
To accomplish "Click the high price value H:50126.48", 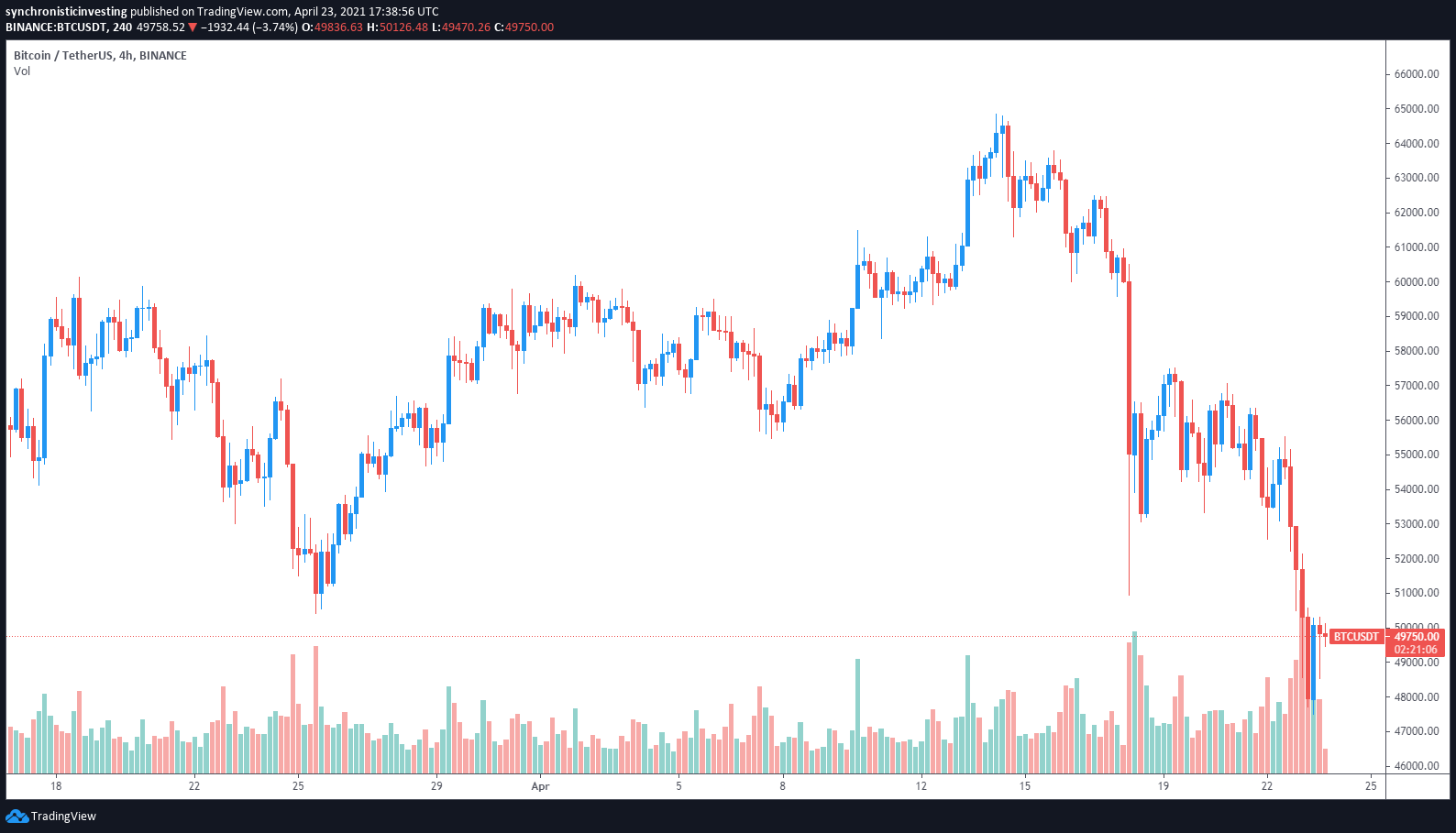I will [397, 27].
